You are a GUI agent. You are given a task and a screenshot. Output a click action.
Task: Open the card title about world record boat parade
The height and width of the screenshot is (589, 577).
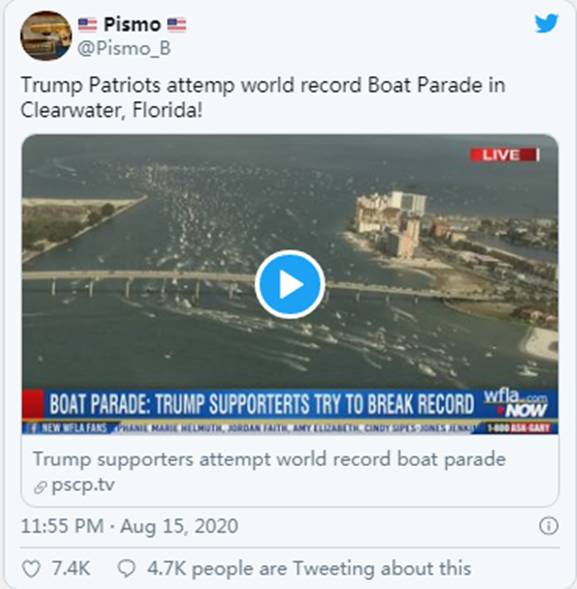(269, 459)
